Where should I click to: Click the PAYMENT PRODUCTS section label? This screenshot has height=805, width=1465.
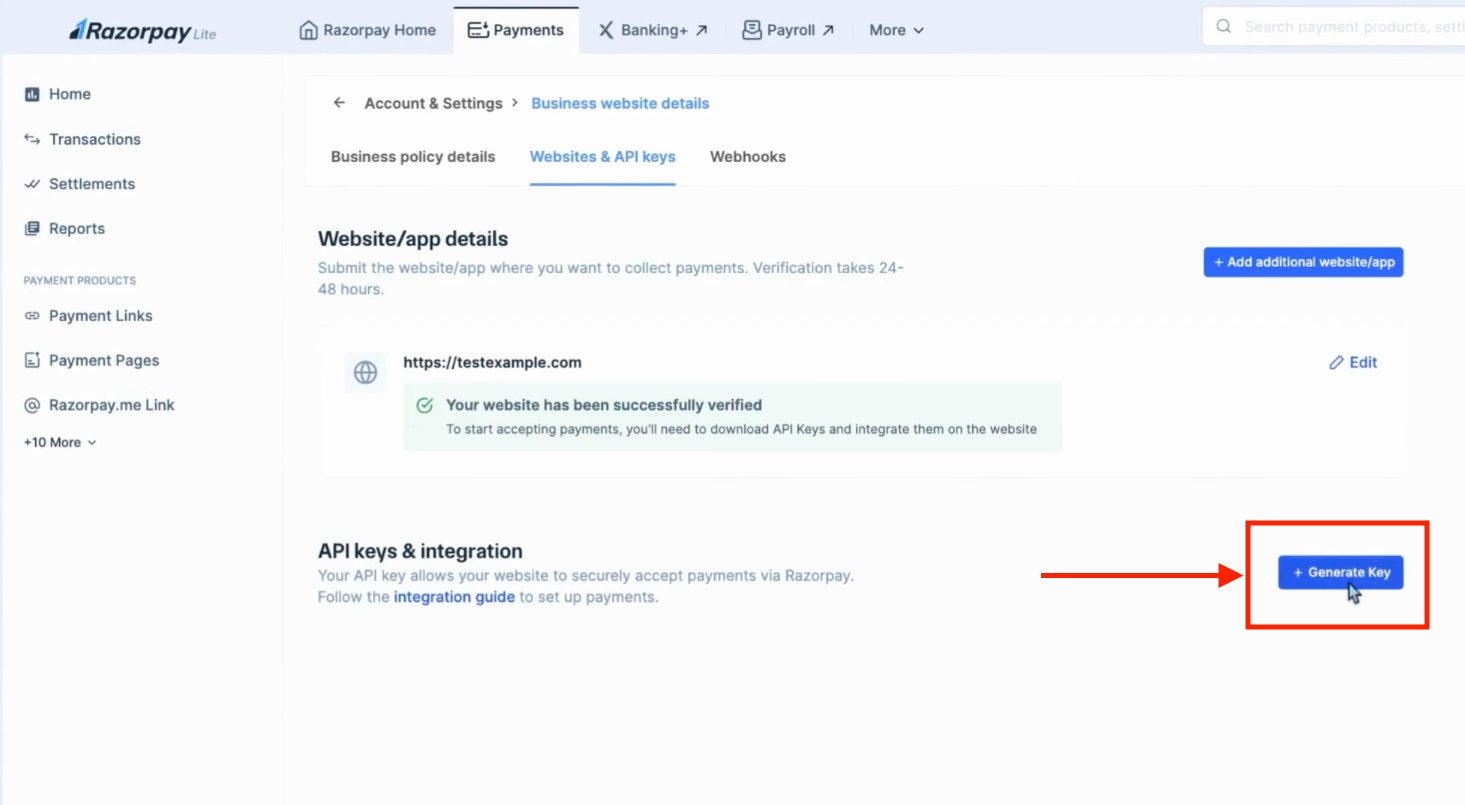point(80,281)
